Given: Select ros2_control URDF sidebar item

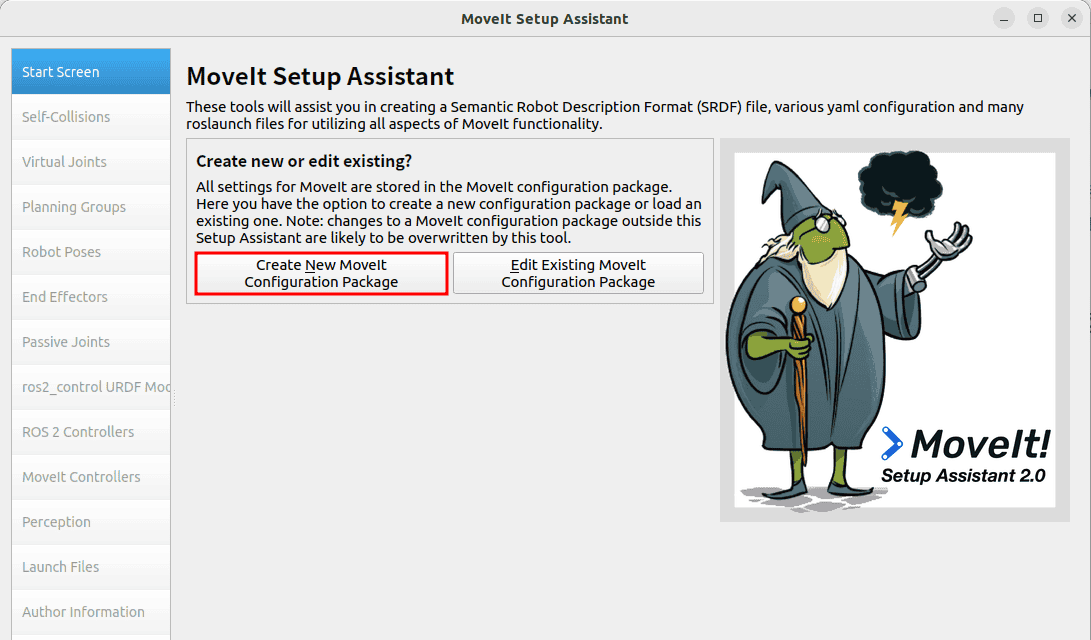Looking at the screenshot, I should coord(90,387).
